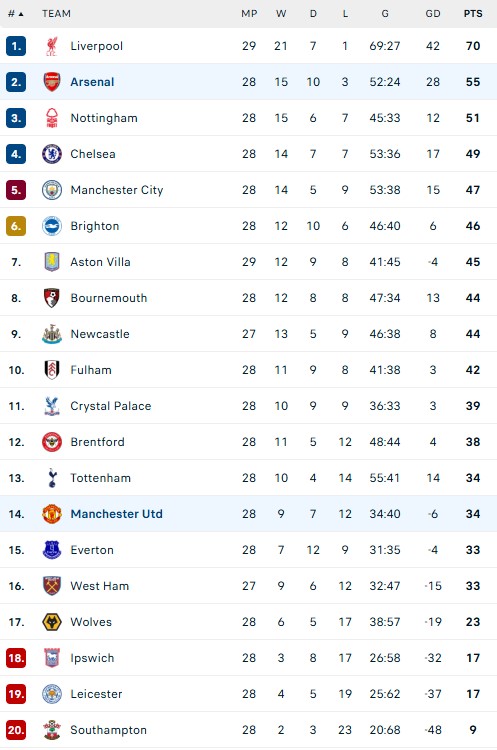
Task: Select the Wolves wolf-head logo
Action: coord(52,622)
